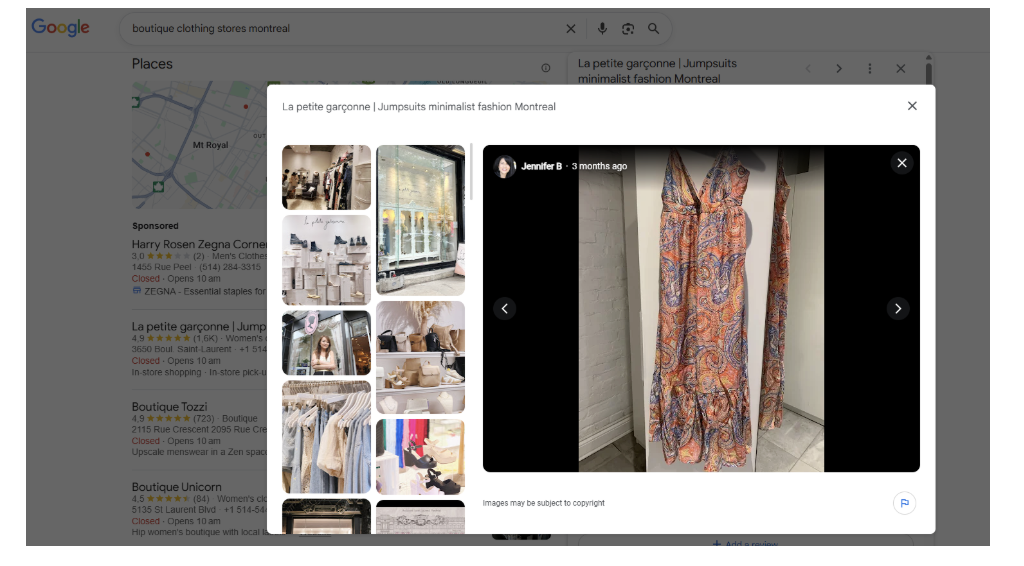Click Jennifer B contributor name
This screenshot has height=566, width=1024.
click(x=541, y=166)
